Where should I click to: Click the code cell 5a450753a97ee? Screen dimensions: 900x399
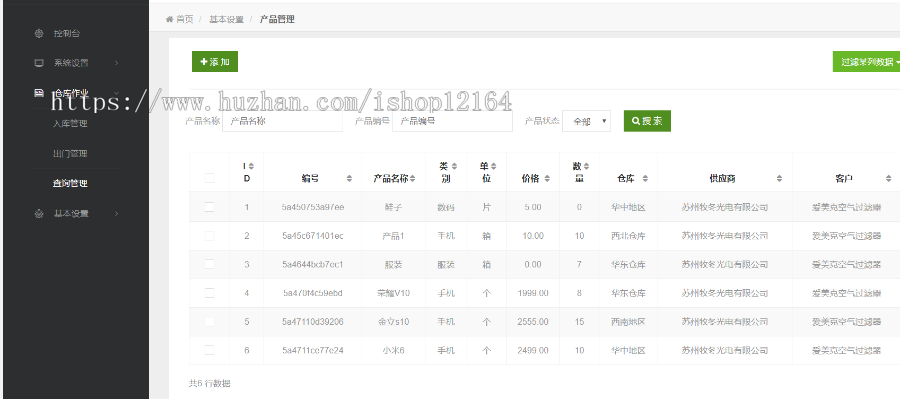(313, 207)
